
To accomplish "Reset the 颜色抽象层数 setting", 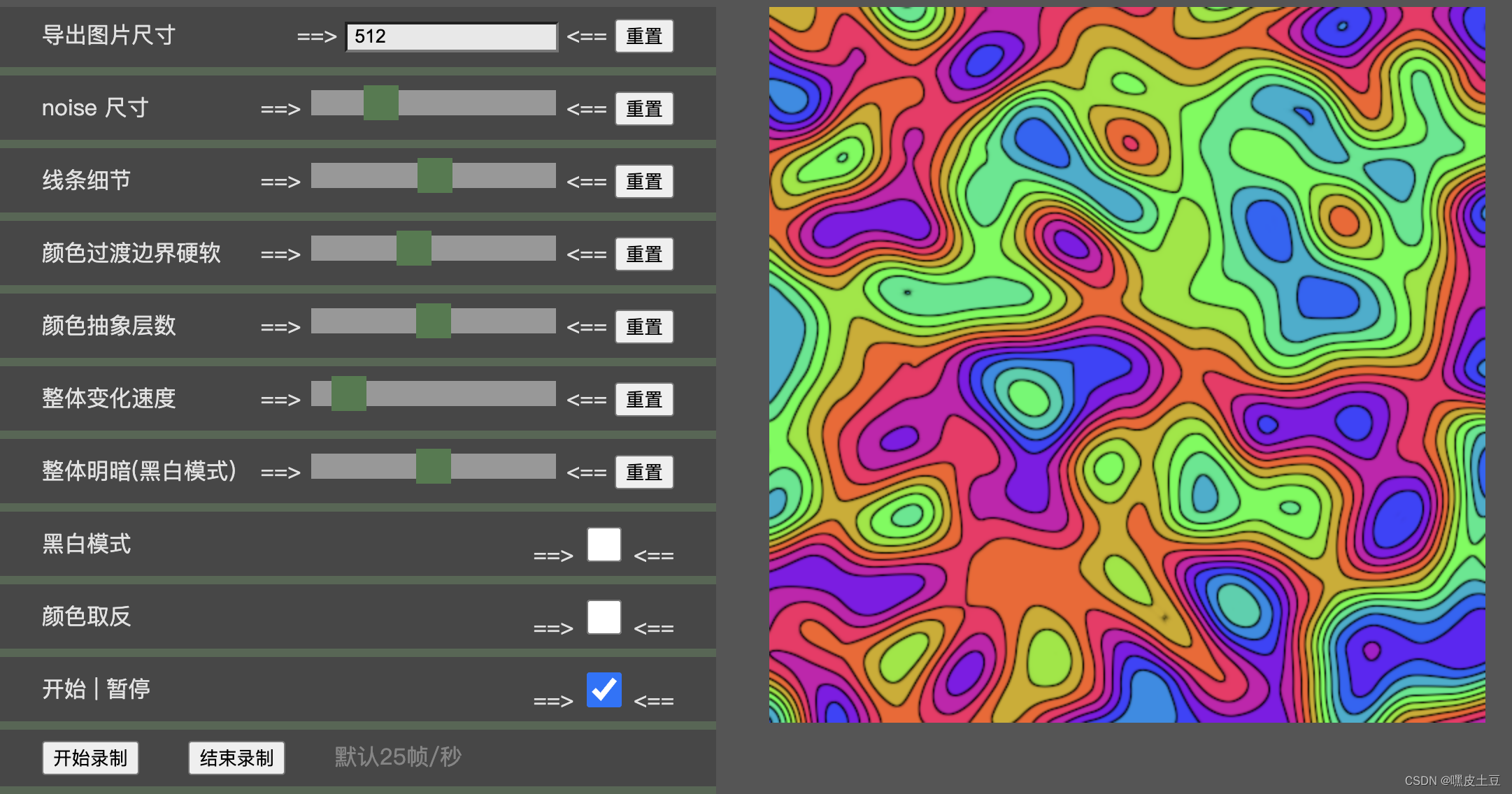I will point(643,327).
